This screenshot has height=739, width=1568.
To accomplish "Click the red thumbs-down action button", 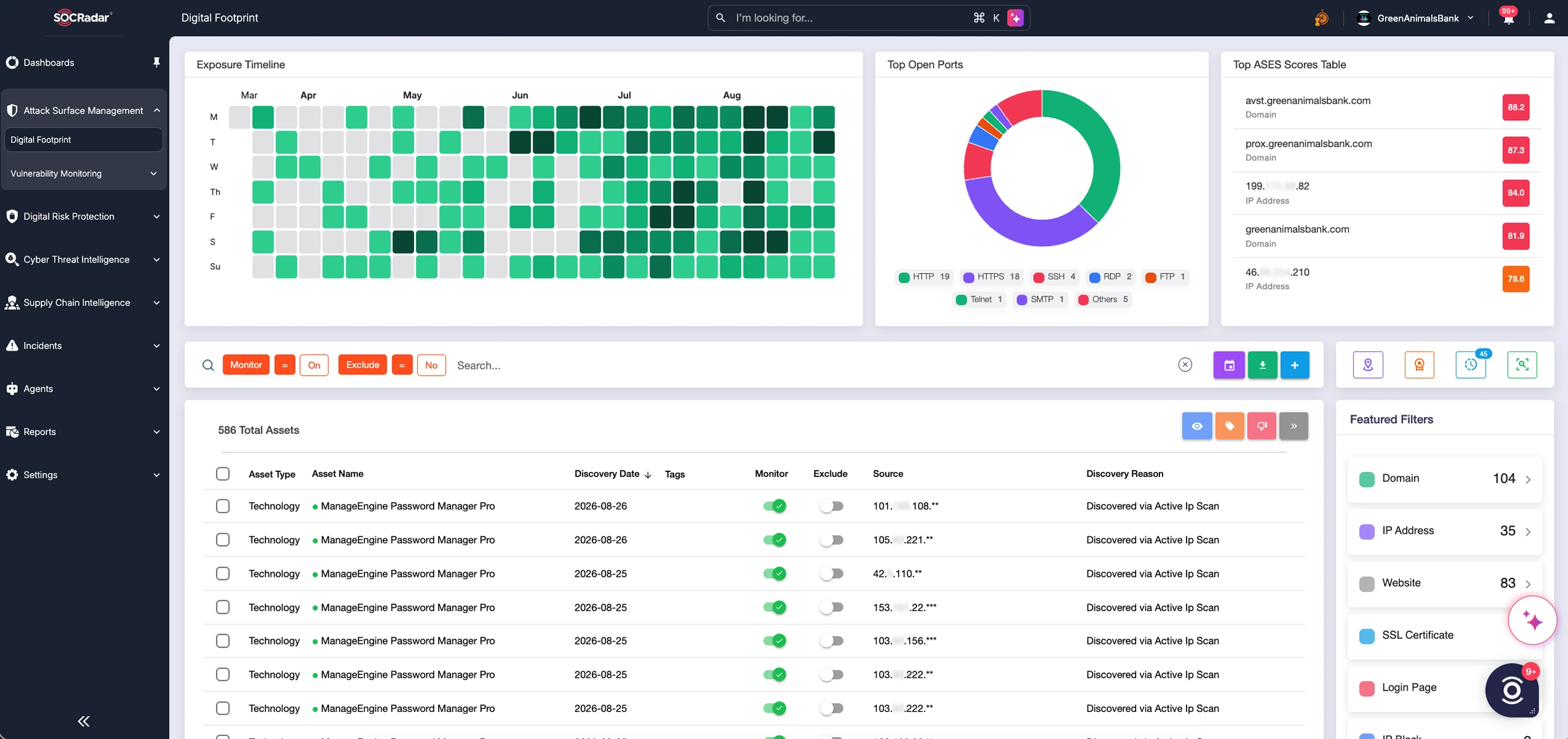I will point(1262,426).
